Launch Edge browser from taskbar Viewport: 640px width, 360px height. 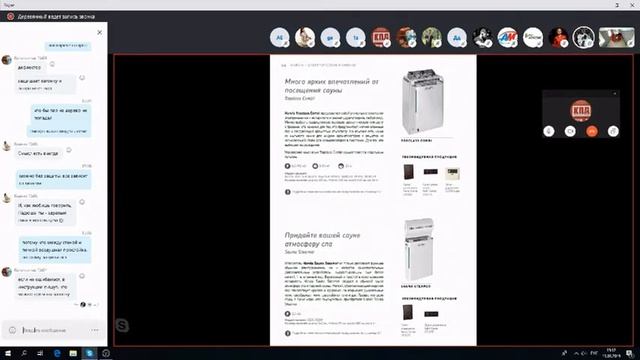(x=57, y=353)
